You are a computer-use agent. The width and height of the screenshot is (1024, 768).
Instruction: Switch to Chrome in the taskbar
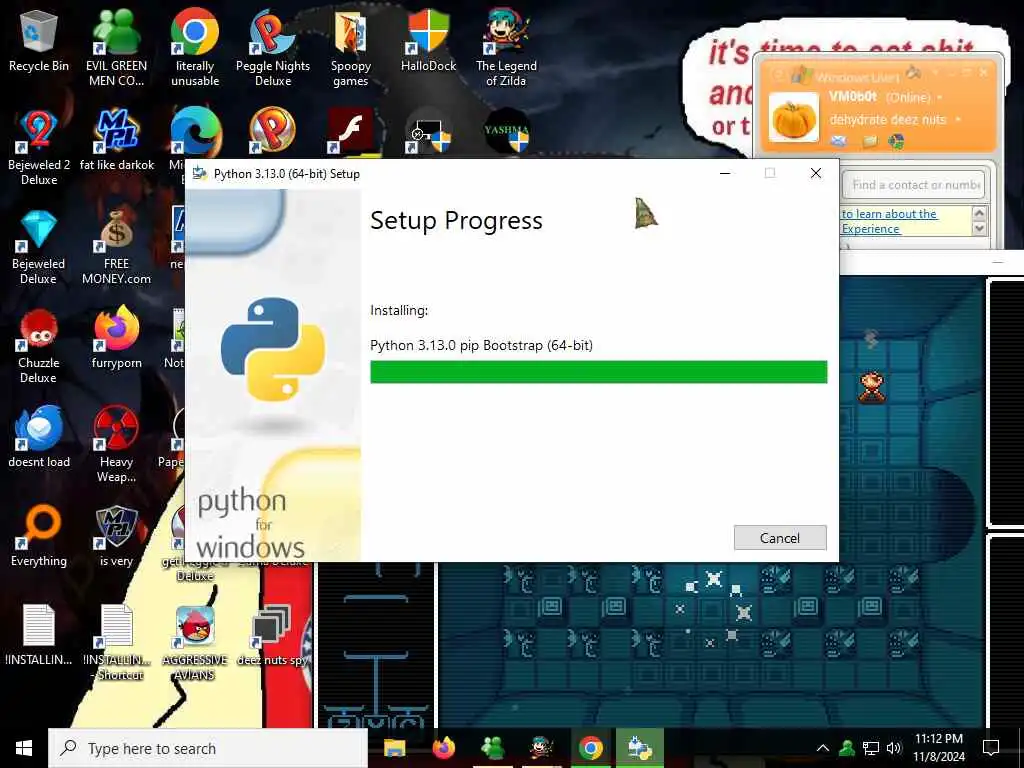point(590,748)
